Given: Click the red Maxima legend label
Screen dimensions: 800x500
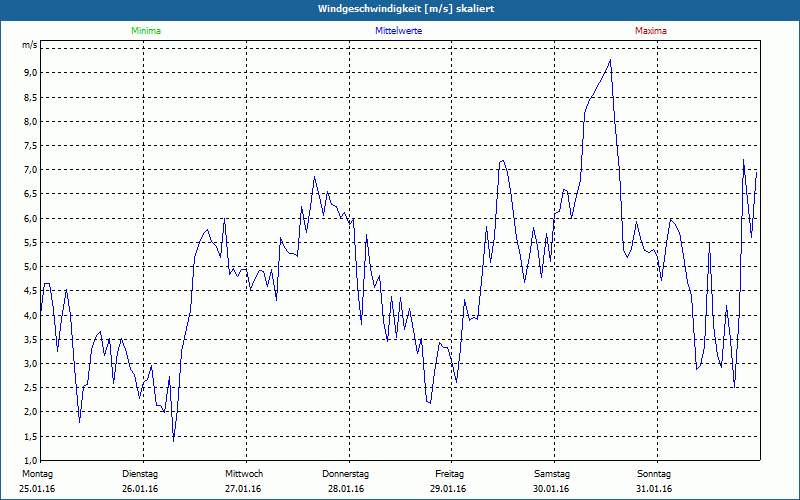Looking at the screenshot, I should tap(651, 31).
